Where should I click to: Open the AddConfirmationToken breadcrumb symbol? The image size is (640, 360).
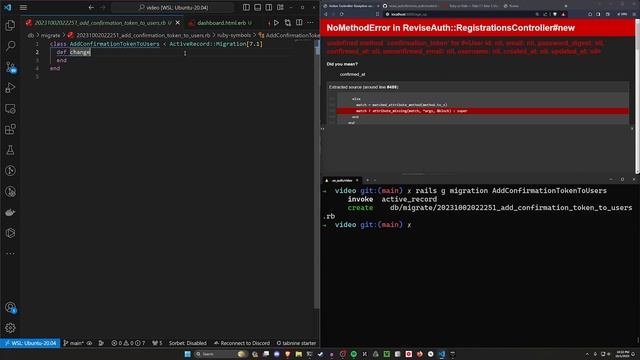289,36
